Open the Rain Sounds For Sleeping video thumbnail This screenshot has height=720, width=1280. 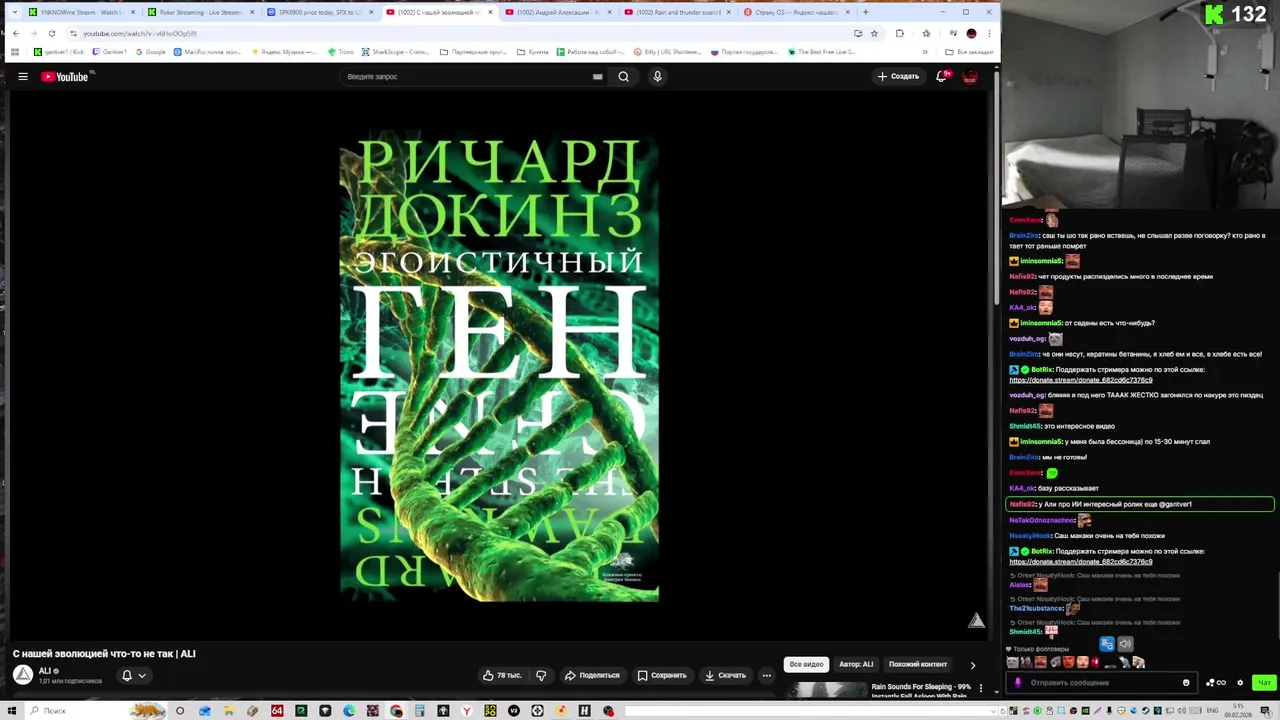coord(826,690)
